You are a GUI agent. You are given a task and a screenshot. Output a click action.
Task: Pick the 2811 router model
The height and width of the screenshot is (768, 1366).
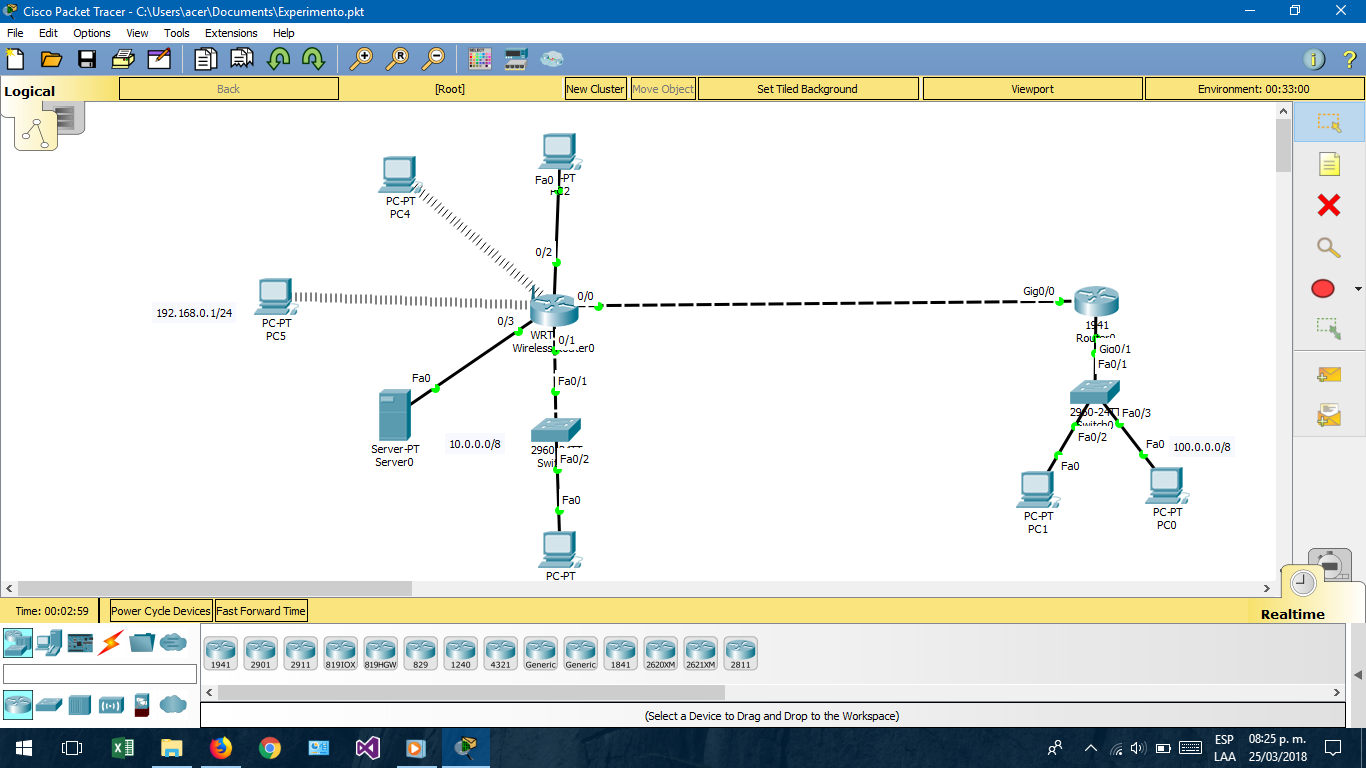click(x=740, y=653)
